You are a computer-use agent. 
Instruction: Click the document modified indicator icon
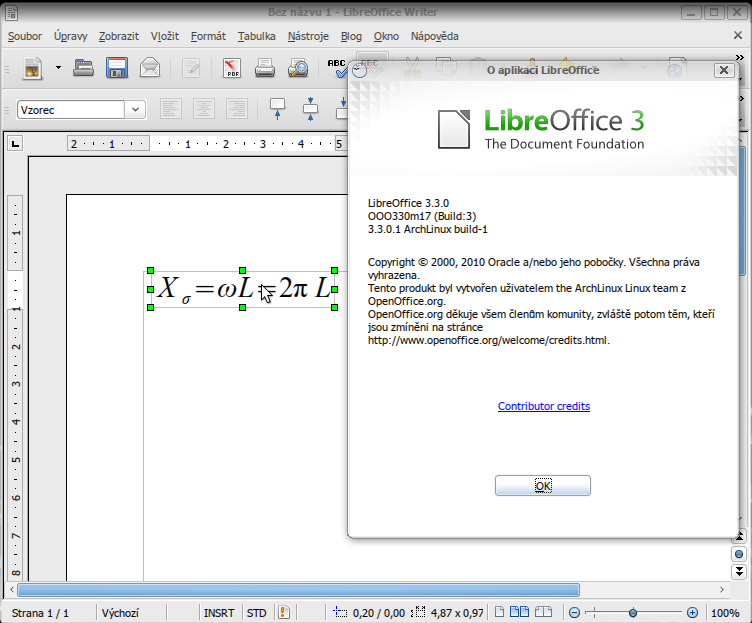coord(284,612)
